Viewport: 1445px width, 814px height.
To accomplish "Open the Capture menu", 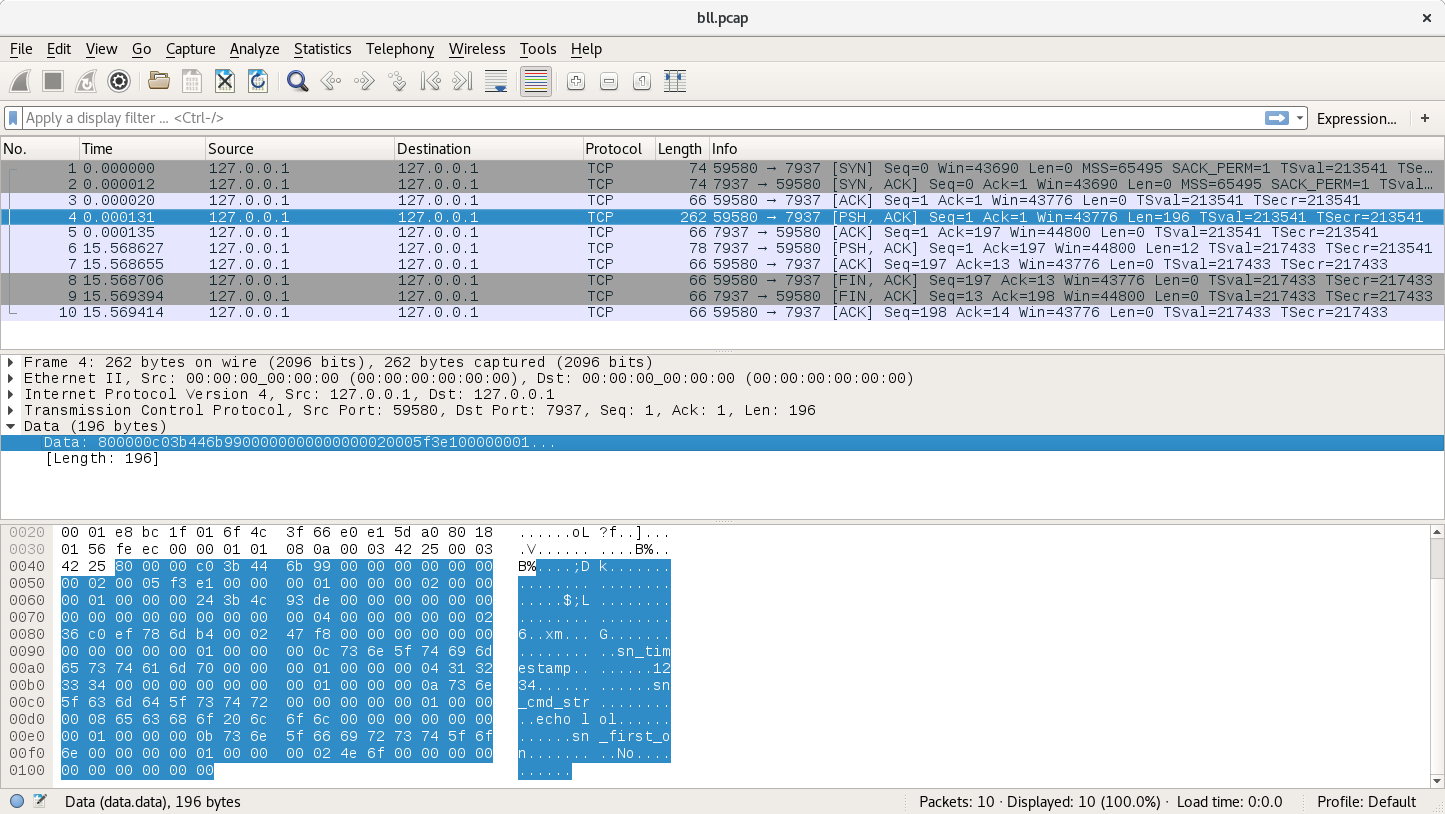I will pos(190,49).
